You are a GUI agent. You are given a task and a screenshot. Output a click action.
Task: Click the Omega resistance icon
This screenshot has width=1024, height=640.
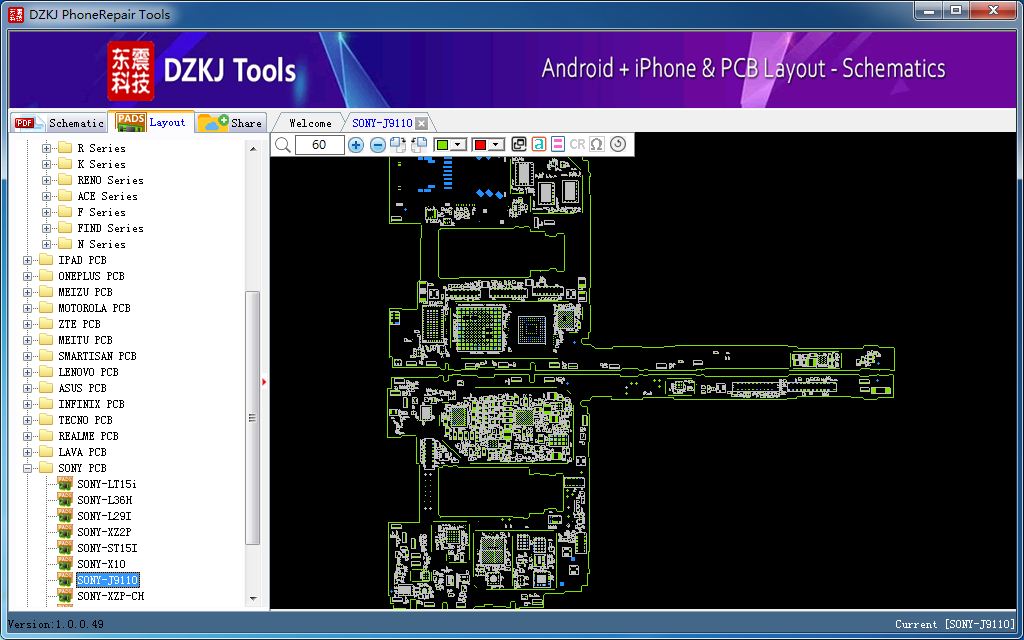coord(597,145)
